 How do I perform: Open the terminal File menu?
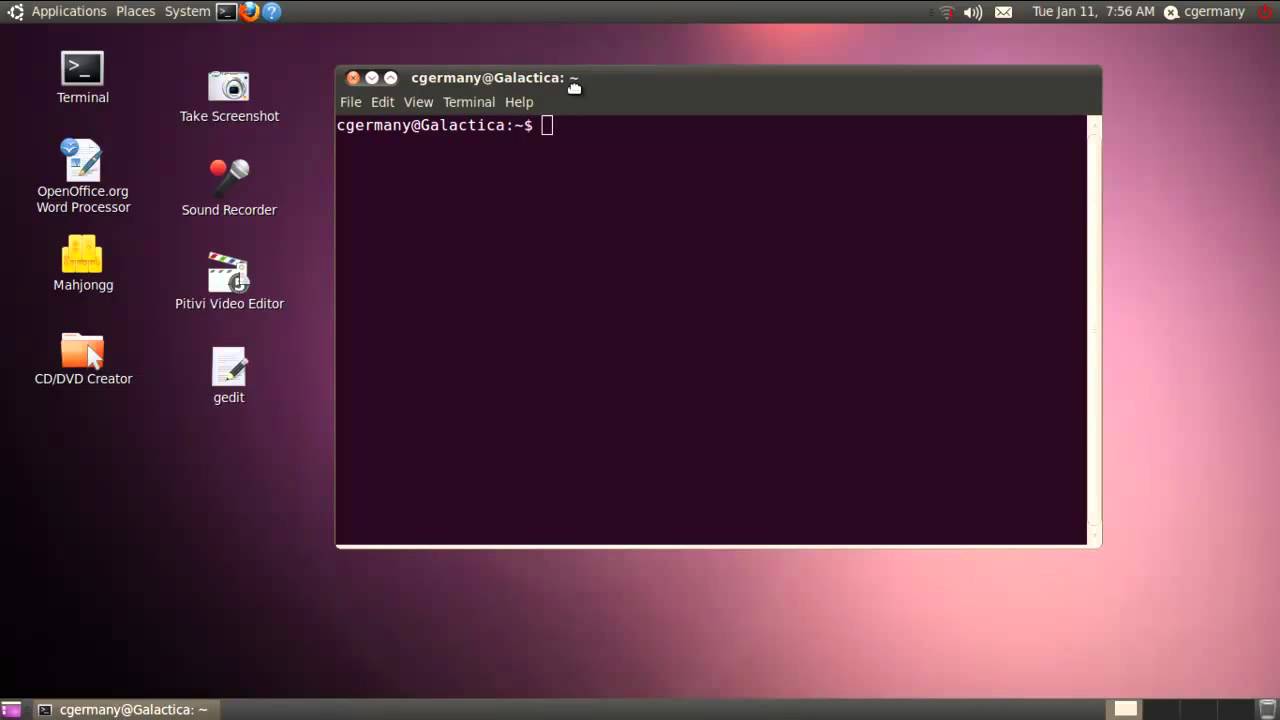[350, 102]
